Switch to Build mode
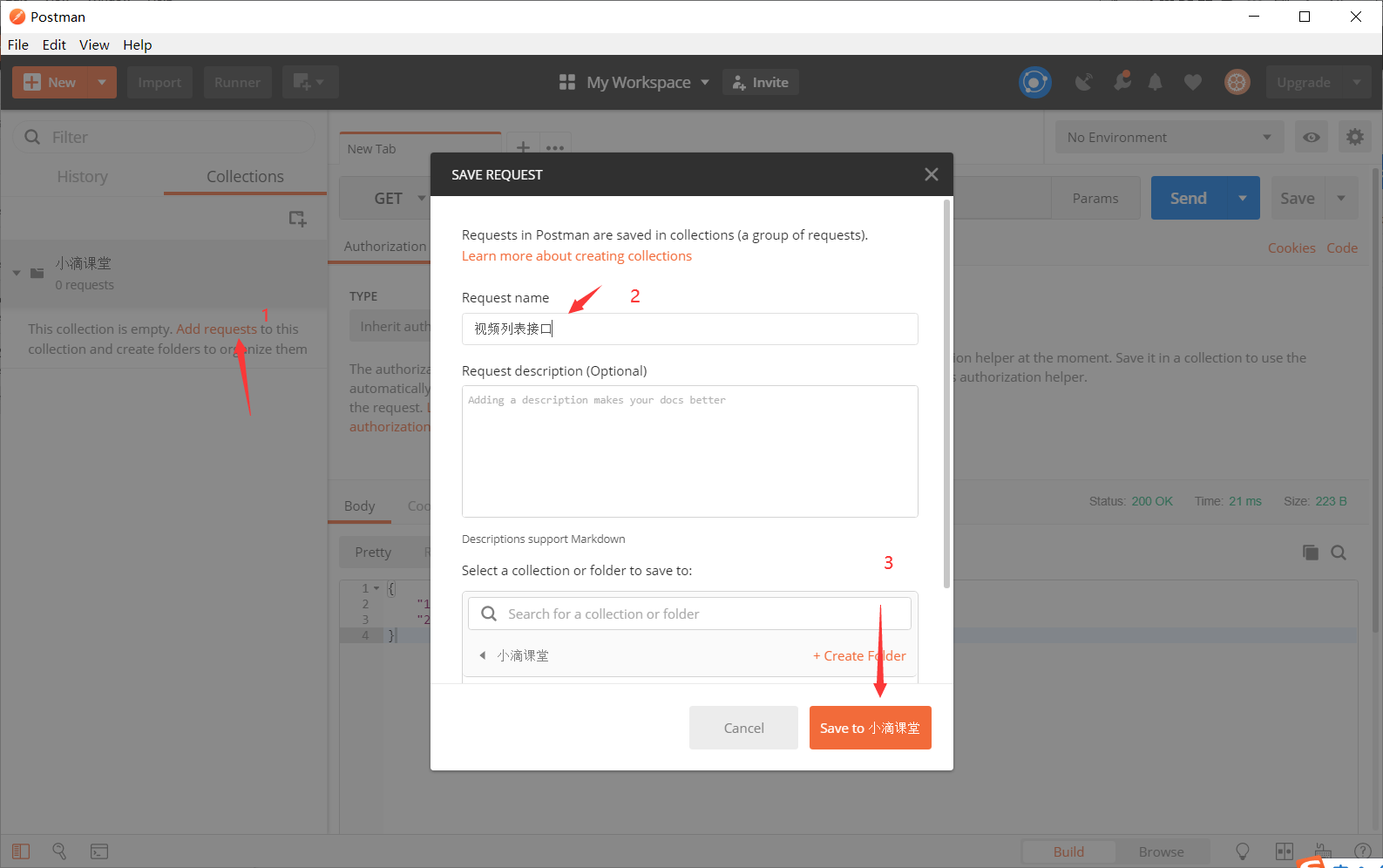 [x=1068, y=851]
